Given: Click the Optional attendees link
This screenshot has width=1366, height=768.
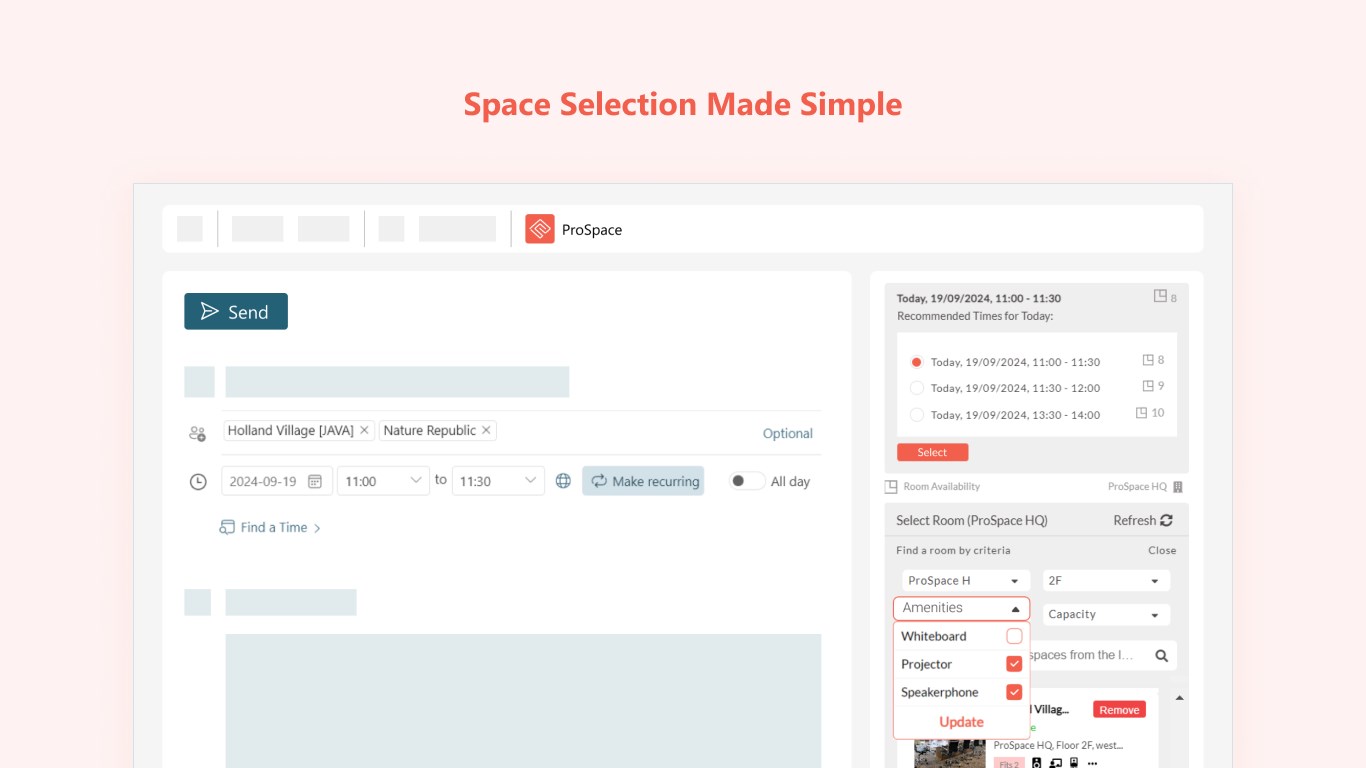Looking at the screenshot, I should pos(788,433).
